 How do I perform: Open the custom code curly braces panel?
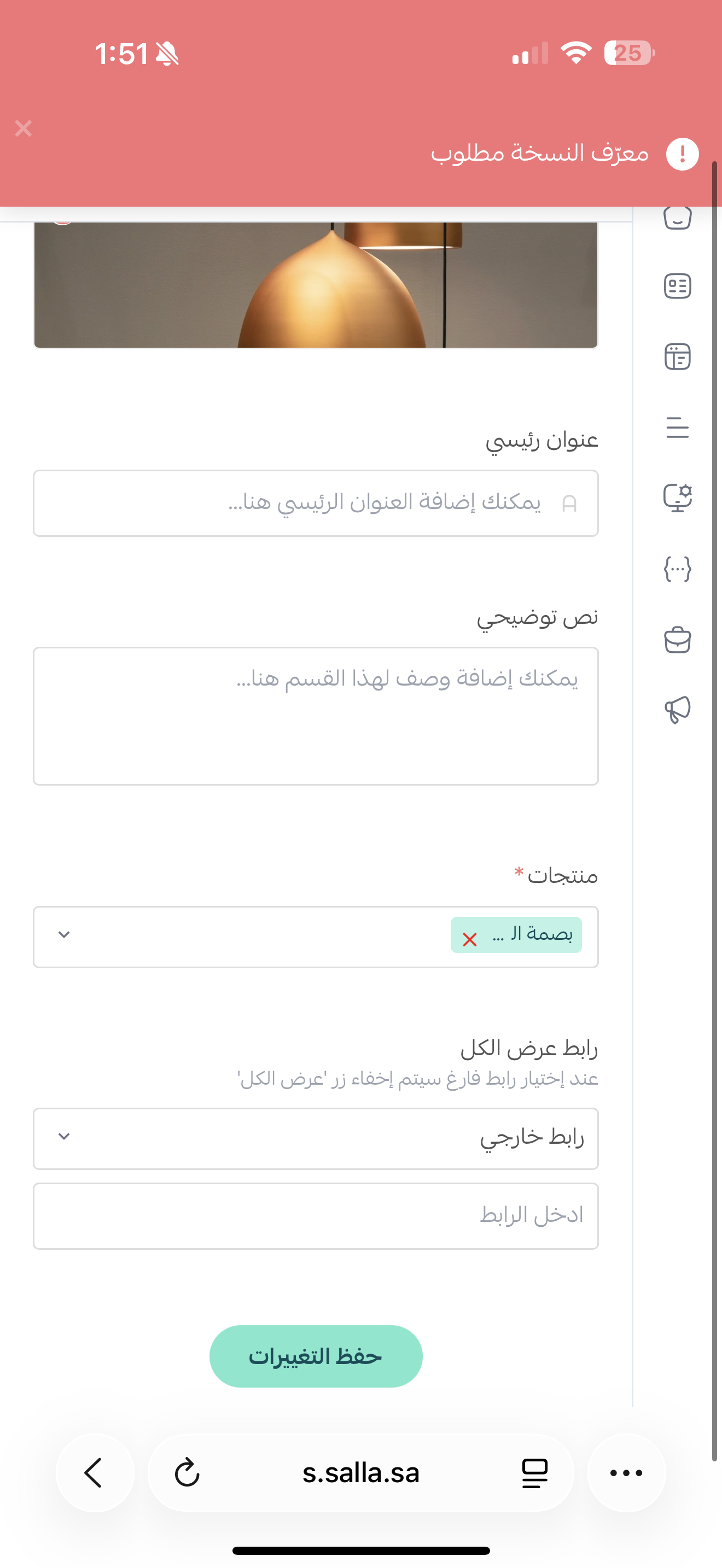pos(678,567)
